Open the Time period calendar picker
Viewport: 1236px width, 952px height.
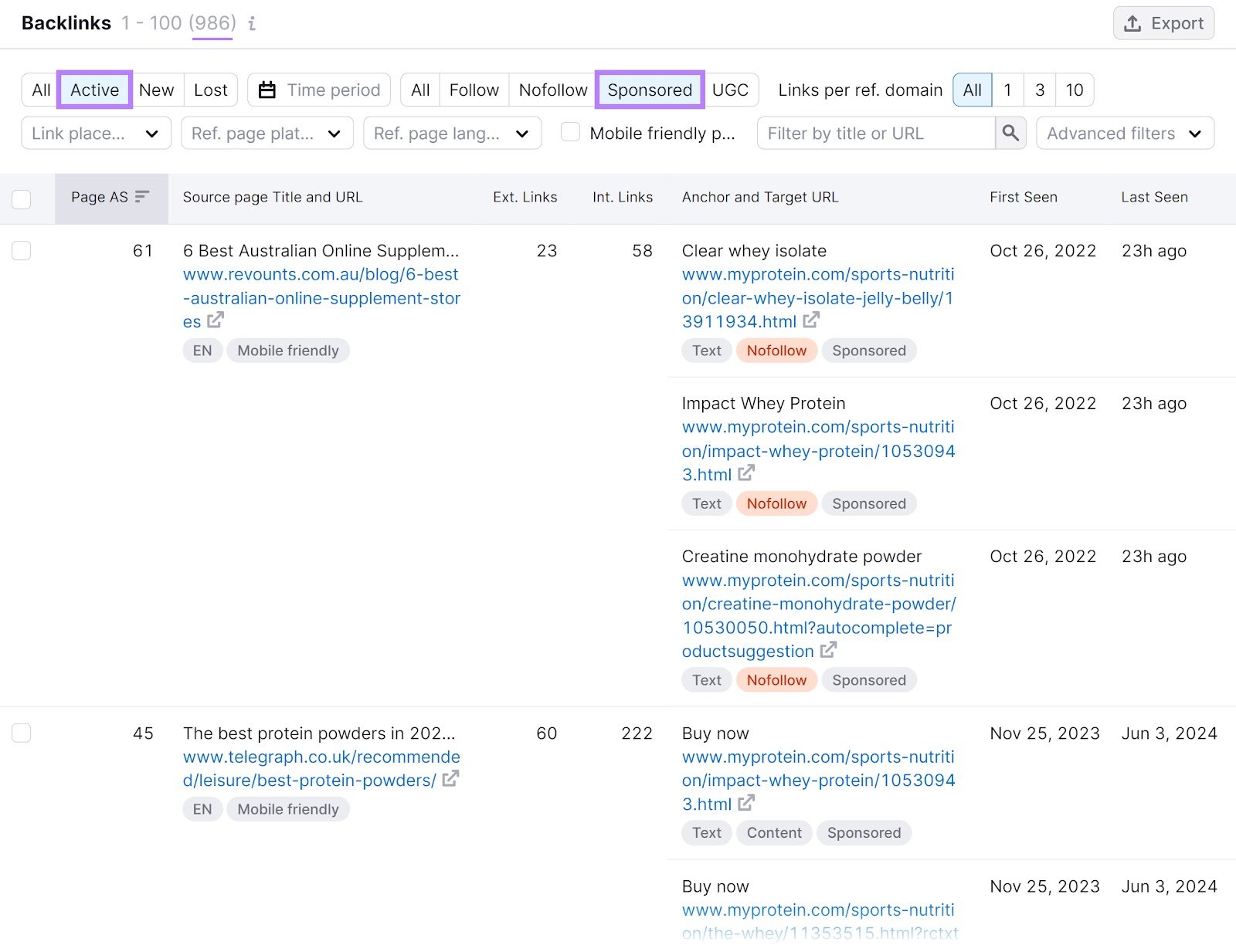click(267, 90)
